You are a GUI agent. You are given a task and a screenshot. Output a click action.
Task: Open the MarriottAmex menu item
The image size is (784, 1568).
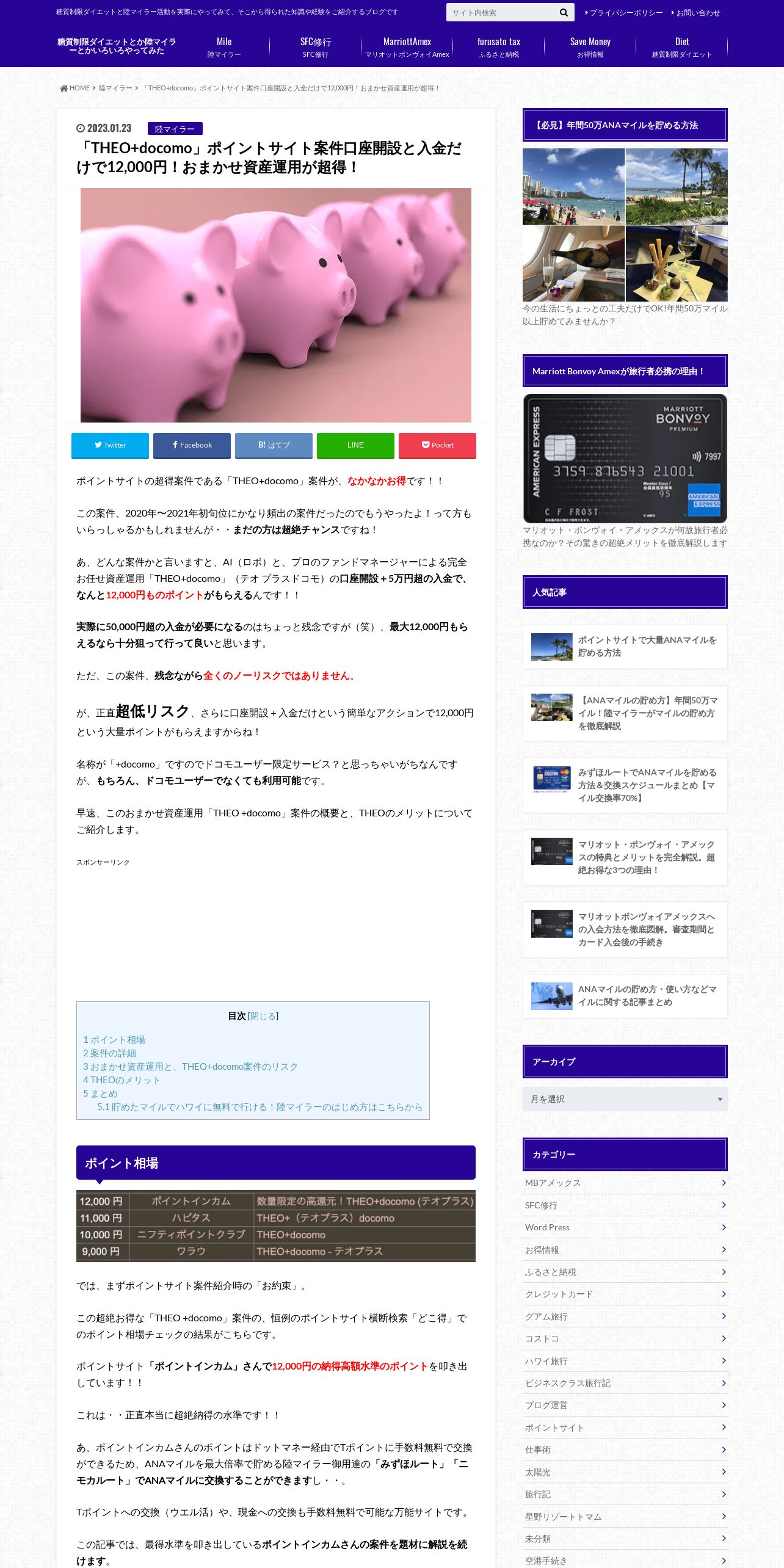[407, 47]
